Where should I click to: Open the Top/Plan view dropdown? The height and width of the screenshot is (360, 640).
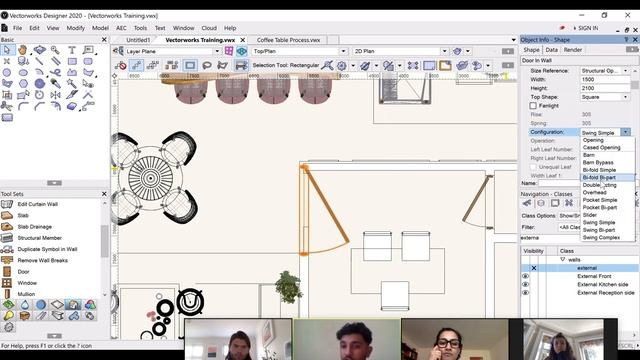click(x=300, y=51)
